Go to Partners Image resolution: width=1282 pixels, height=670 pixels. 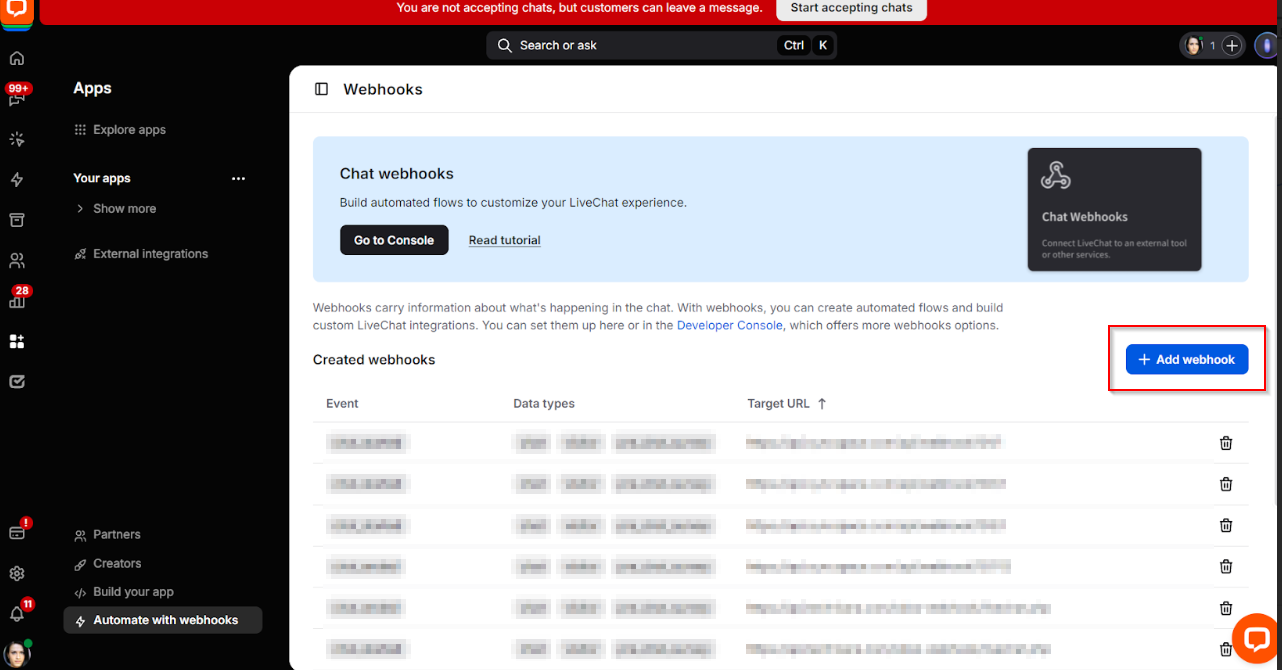click(x=107, y=535)
